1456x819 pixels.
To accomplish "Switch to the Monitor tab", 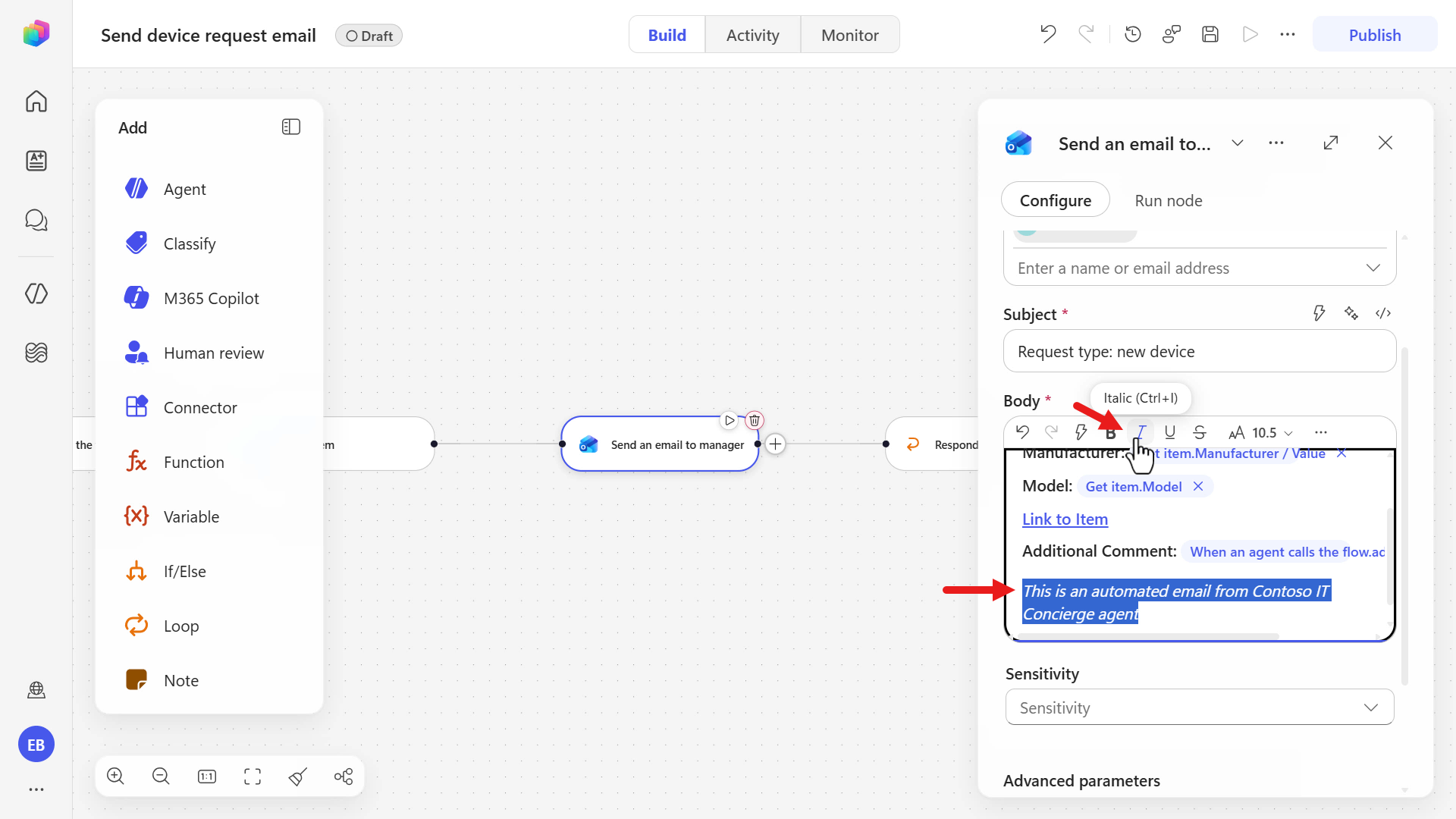I will pos(850,35).
